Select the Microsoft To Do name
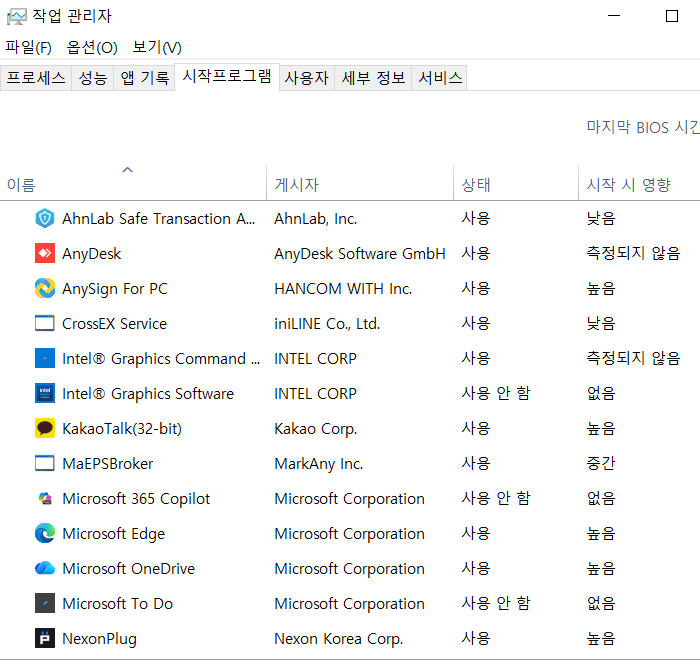The width and height of the screenshot is (700, 665). coord(117,603)
